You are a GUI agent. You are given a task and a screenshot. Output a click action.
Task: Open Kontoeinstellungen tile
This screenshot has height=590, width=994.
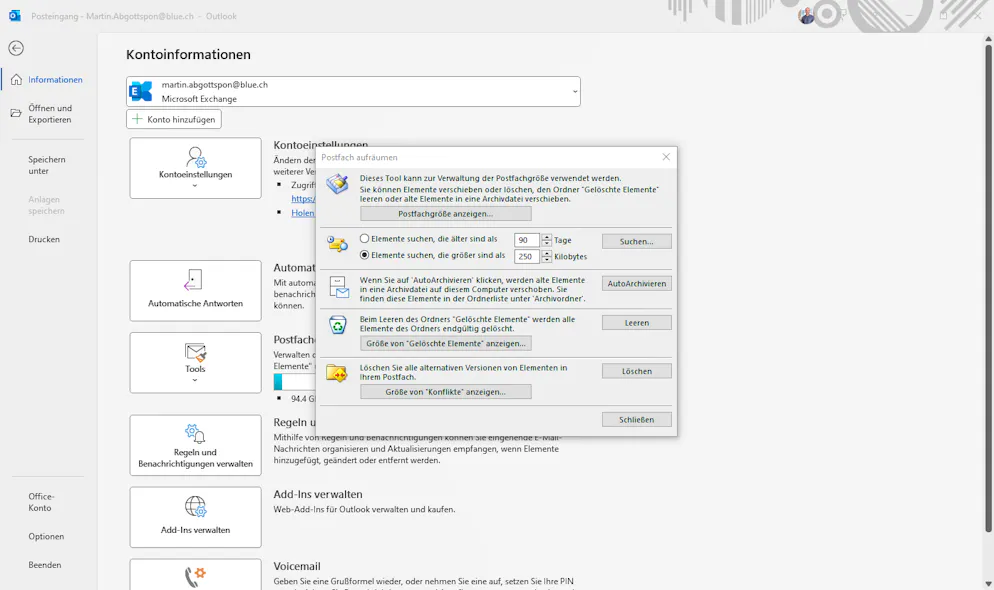[x=195, y=168]
